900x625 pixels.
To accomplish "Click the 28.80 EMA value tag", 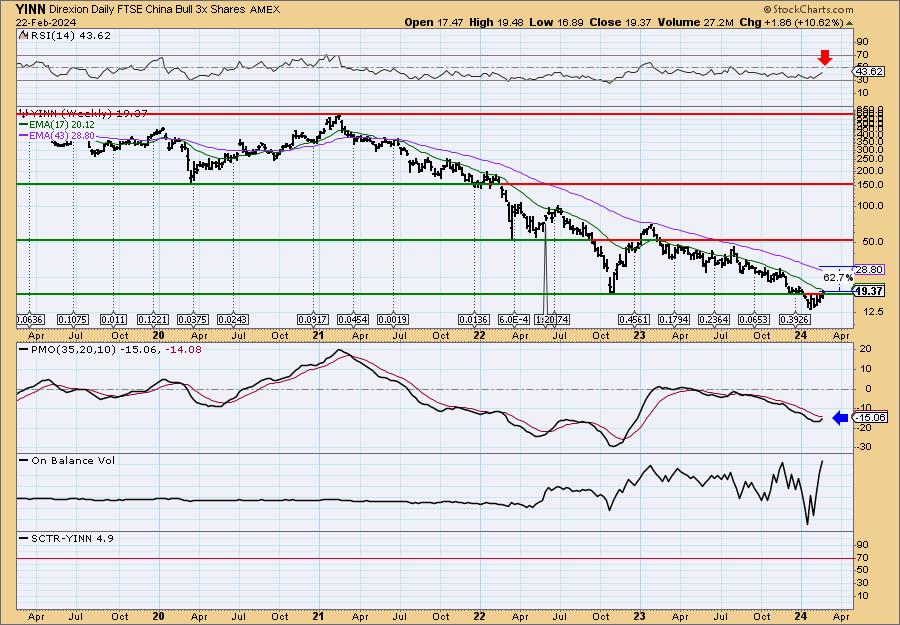I will (869, 269).
